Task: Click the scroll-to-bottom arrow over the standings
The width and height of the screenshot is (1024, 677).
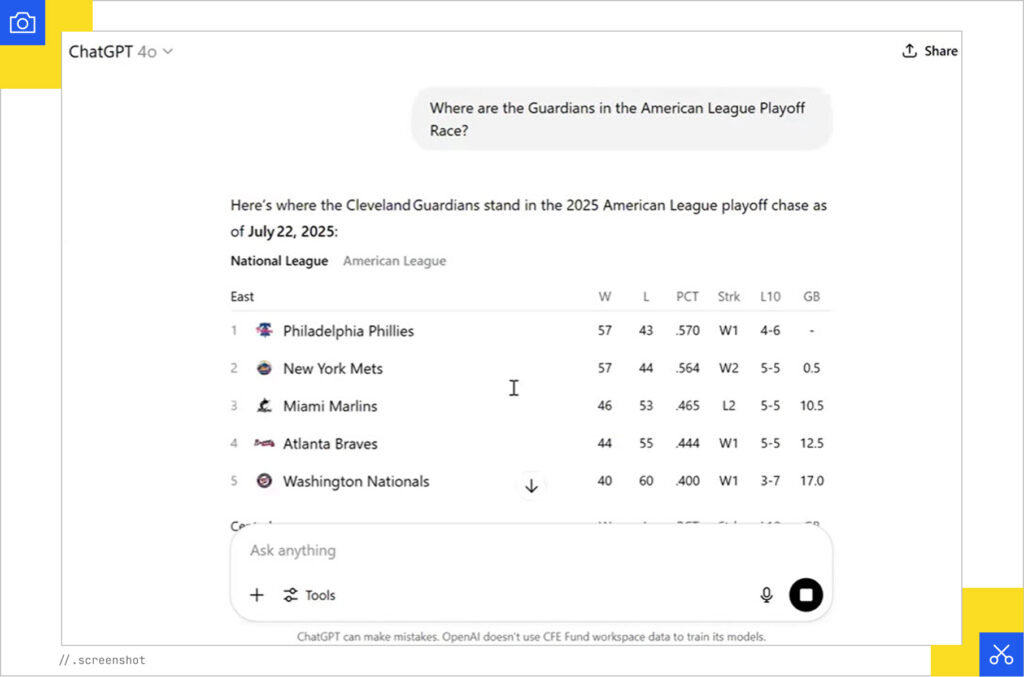Action: (x=531, y=485)
